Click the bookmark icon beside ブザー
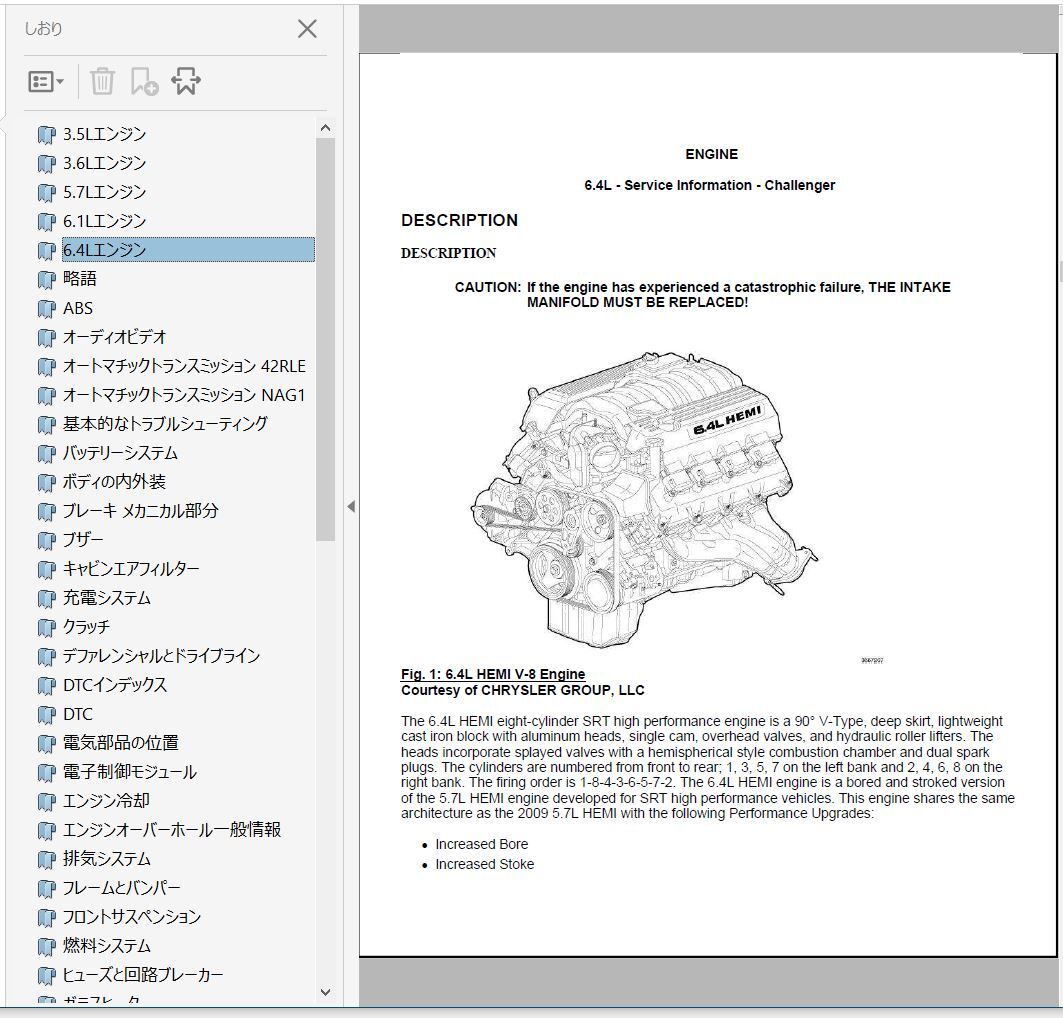Viewport: 1063px width, 1018px height. (46, 541)
